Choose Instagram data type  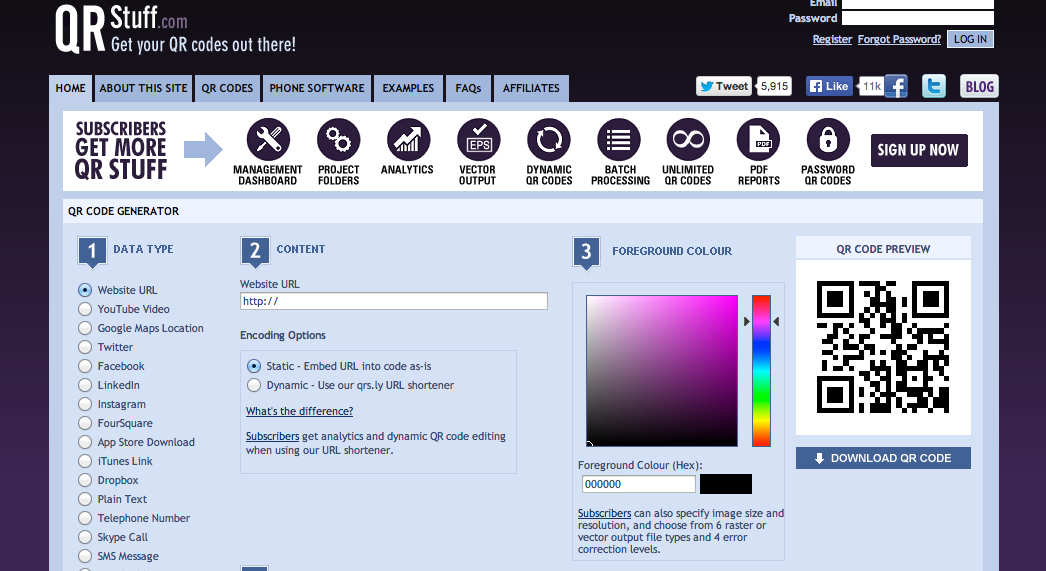[x=85, y=404]
